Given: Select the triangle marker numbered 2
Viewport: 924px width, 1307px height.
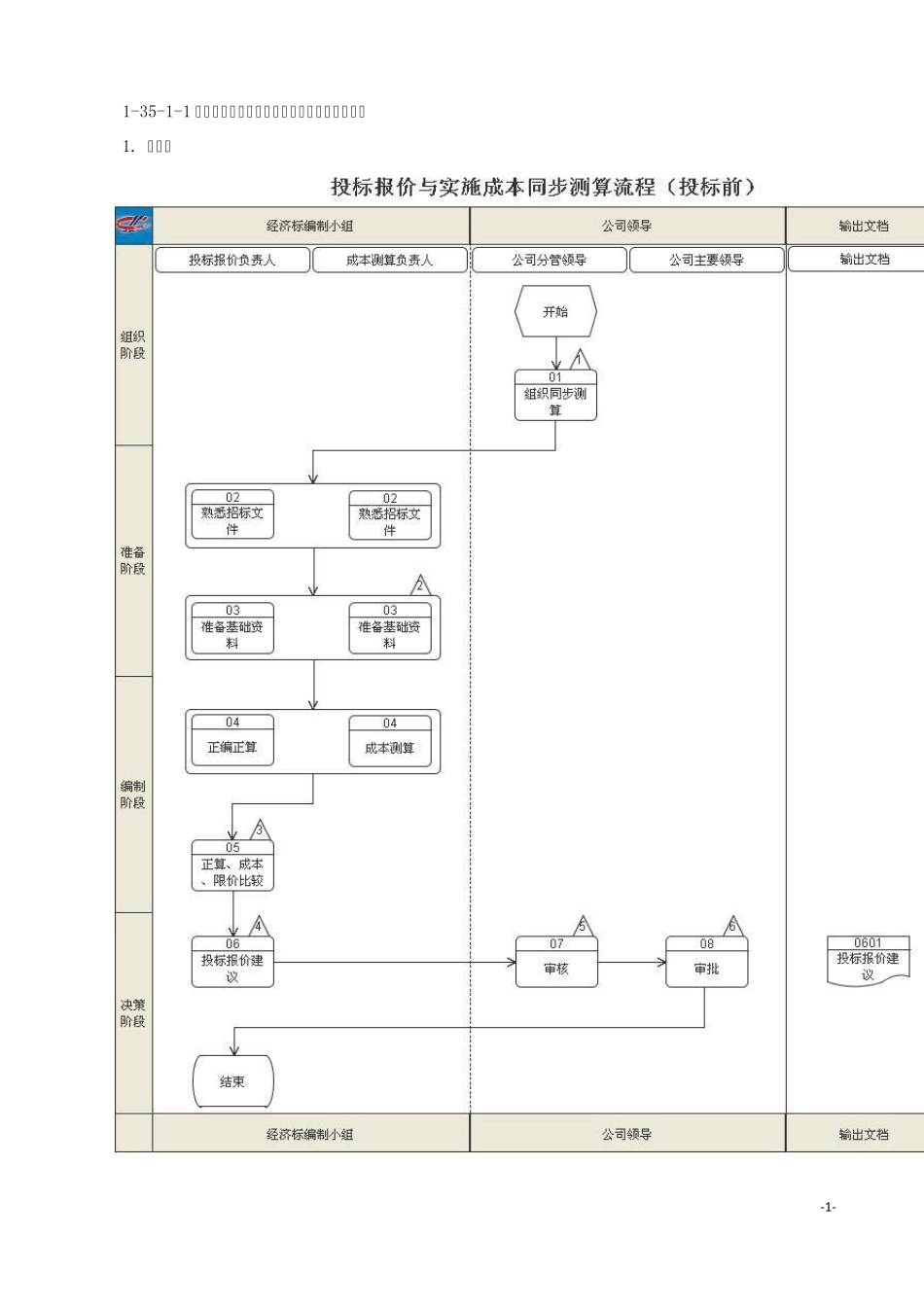Looking at the screenshot, I should pos(420,585).
